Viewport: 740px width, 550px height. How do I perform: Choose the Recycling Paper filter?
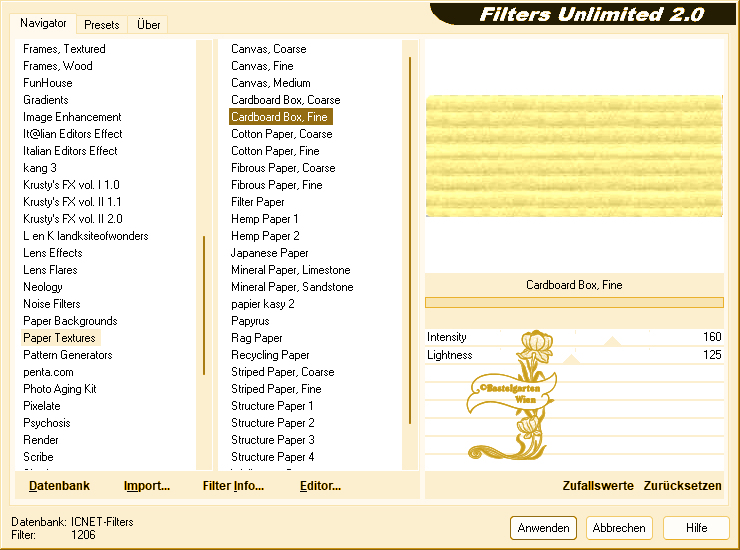point(270,355)
